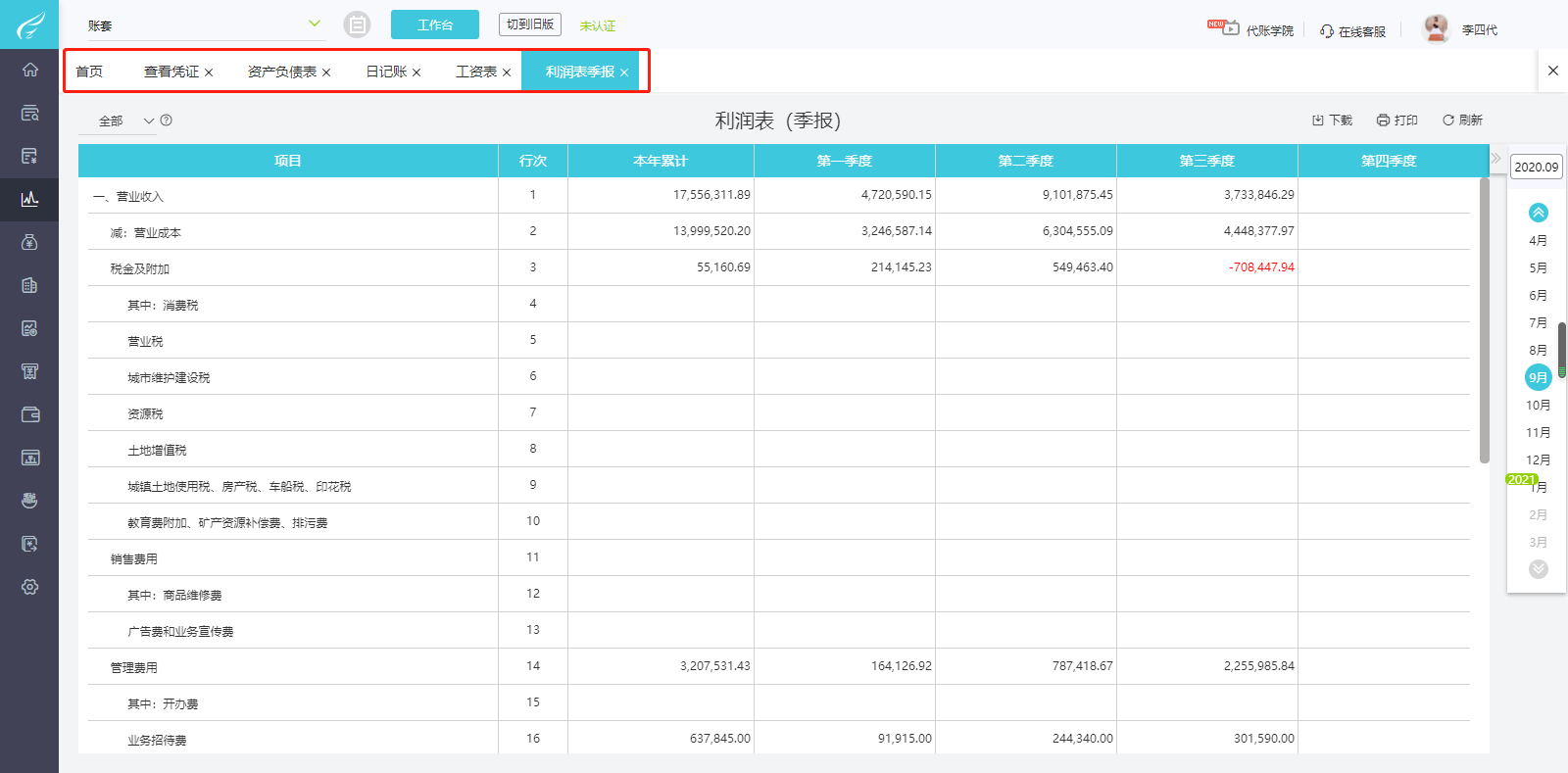Close the 工资表 tab
The height and width of the screenshot is (773, 1568).
click(507, 72)
